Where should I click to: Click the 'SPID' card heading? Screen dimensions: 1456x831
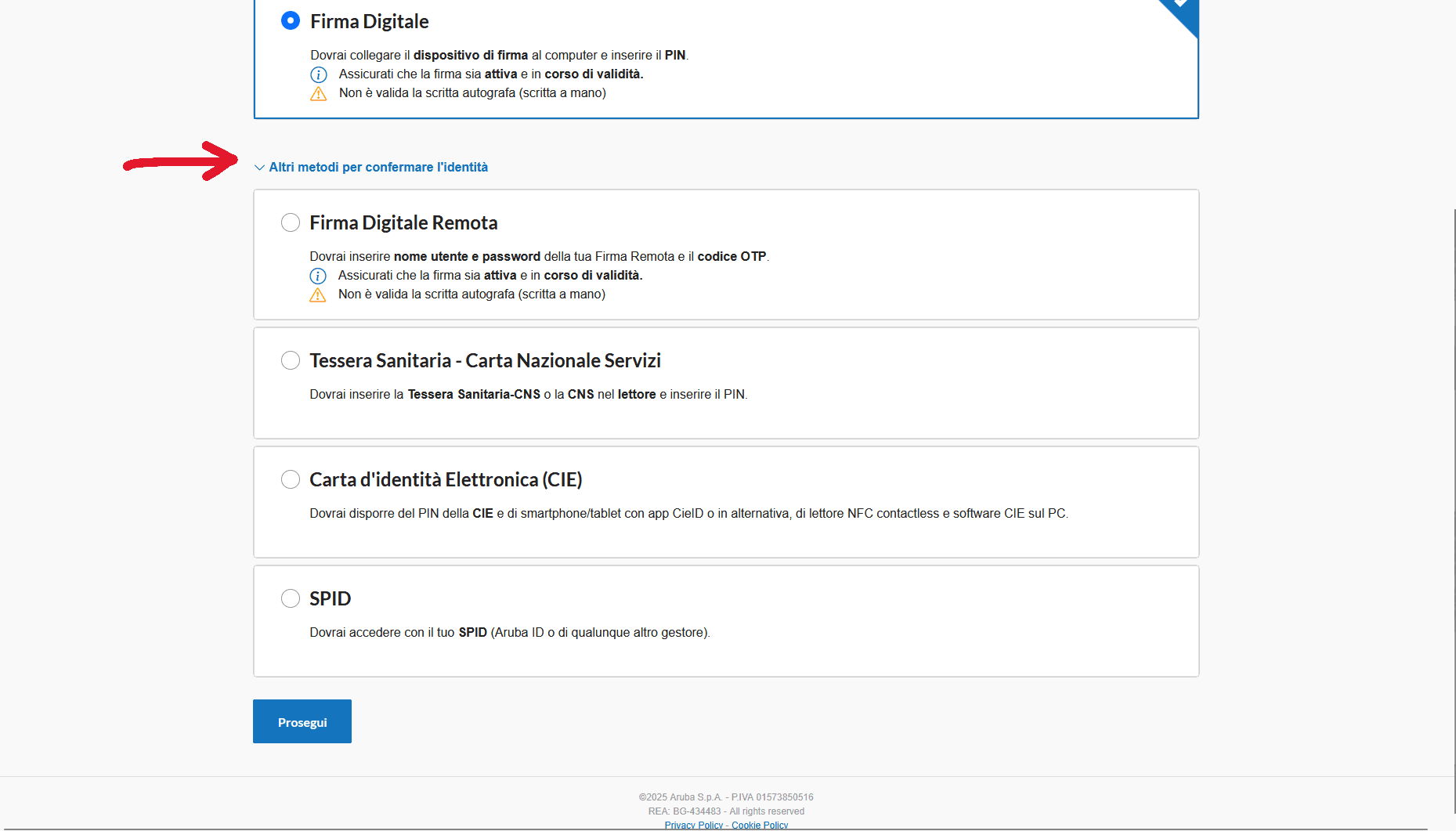click(x=330, y=599)
